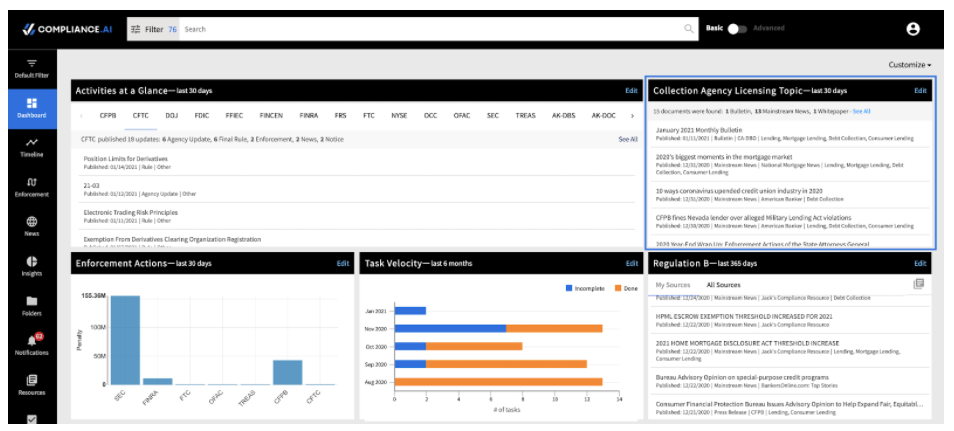
Task: Edit the Task Velocity widget
Action: (x=632, y=264)
